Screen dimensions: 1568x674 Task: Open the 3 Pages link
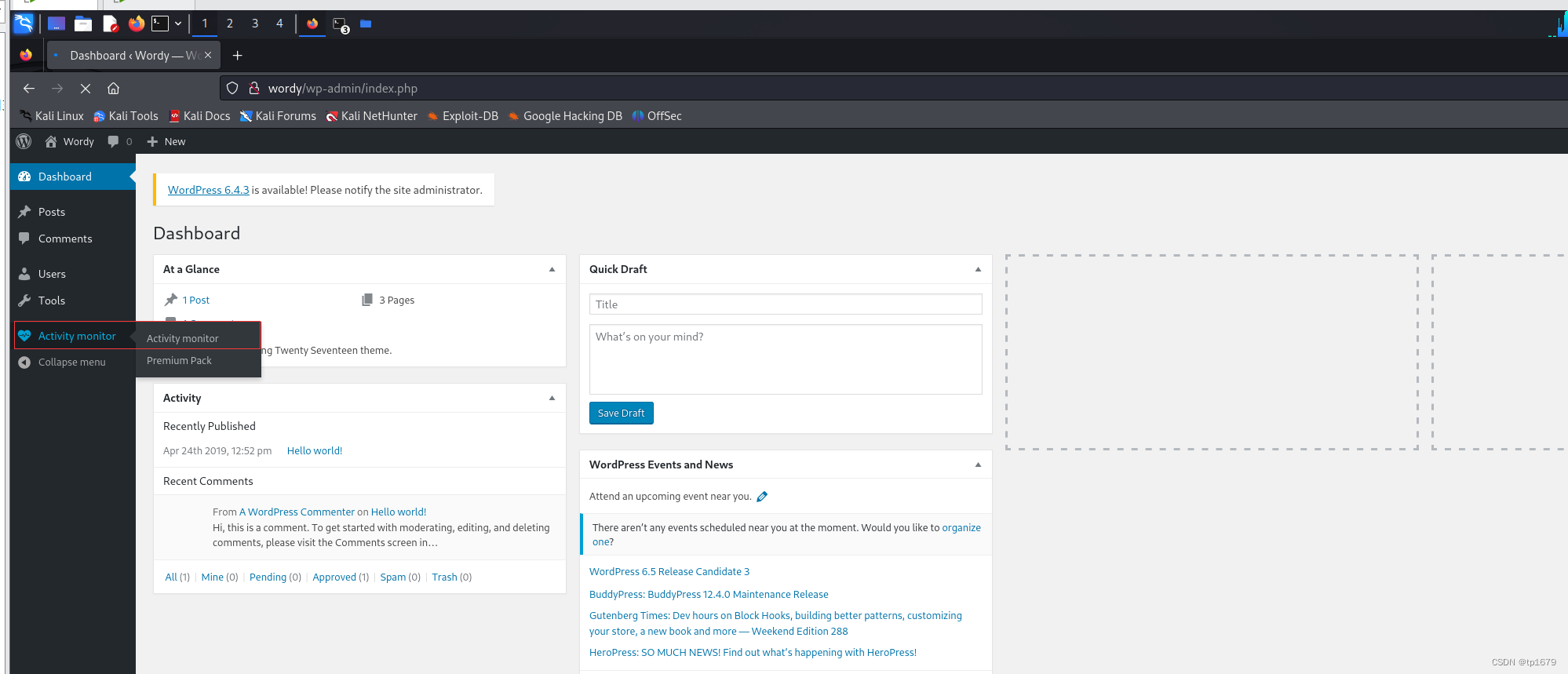click(397, 301)
